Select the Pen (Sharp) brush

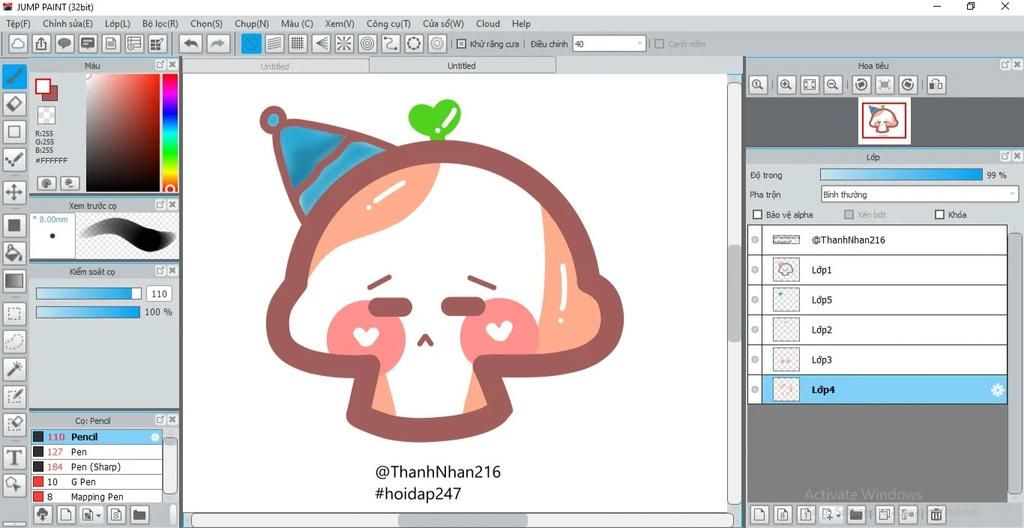coord(97,467)
